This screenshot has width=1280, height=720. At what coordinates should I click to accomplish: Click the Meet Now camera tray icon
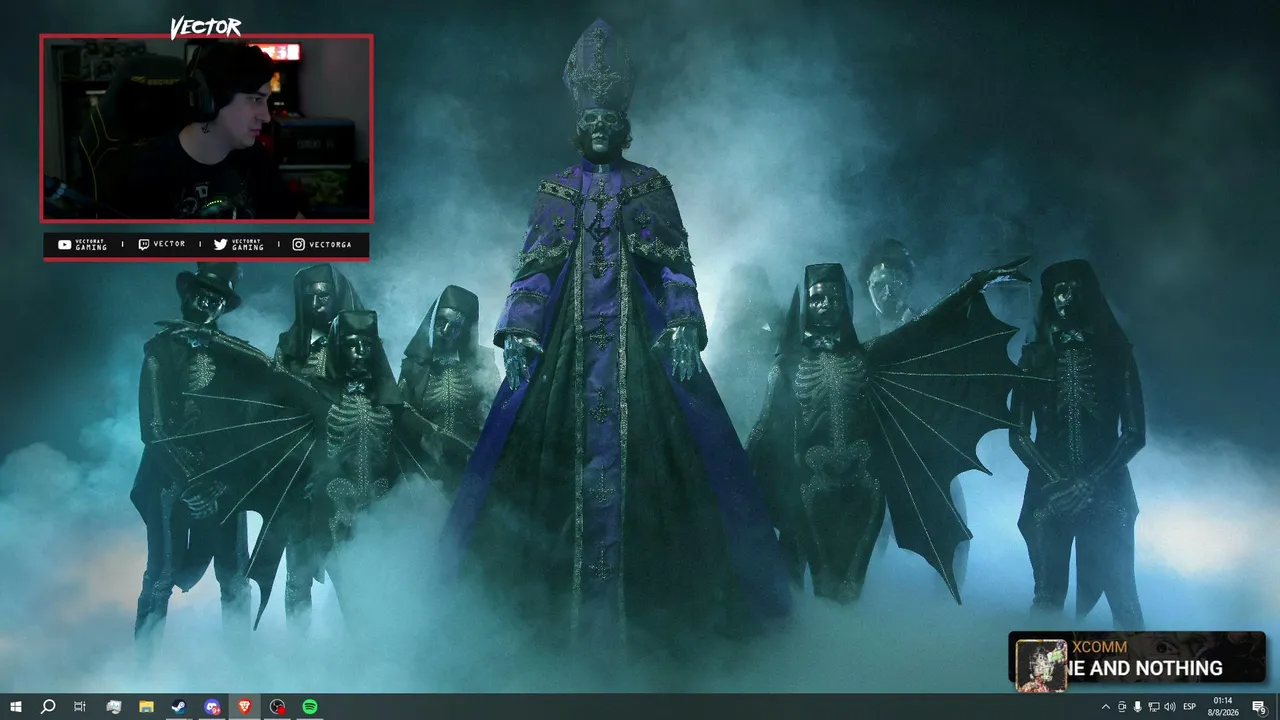point(1122,707)
